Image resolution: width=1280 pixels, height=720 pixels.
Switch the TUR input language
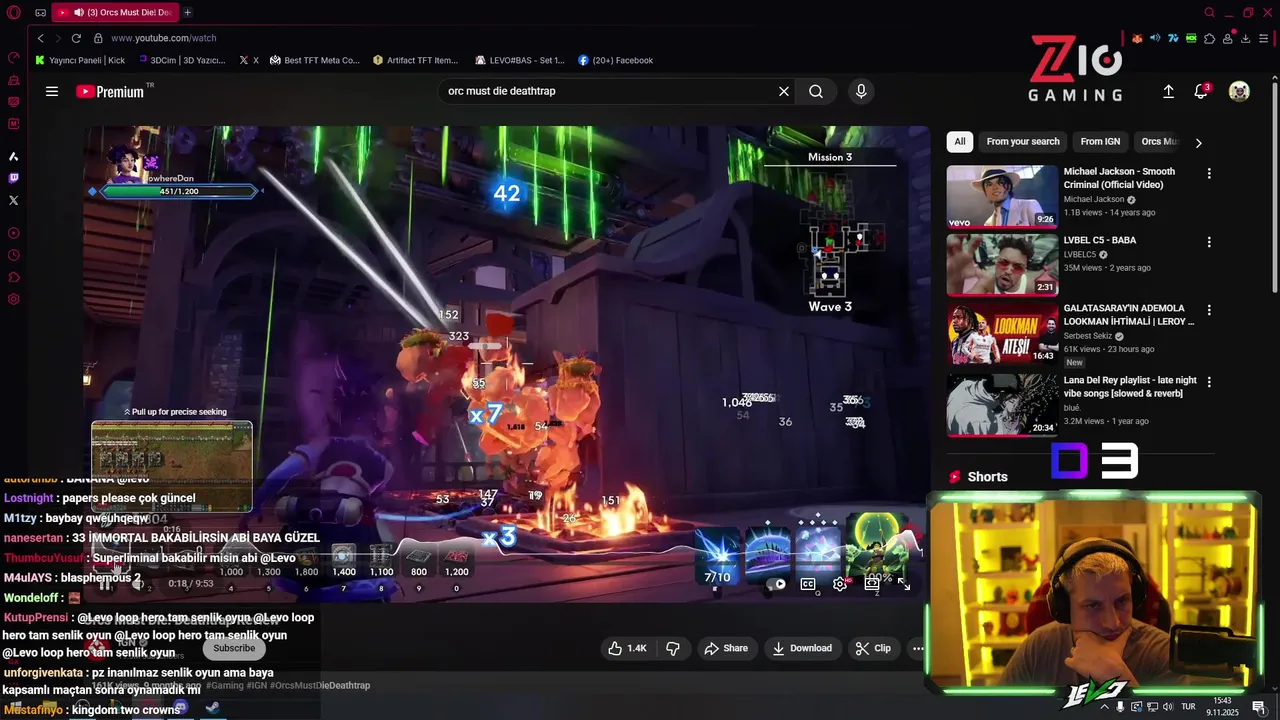[1186, 707]
